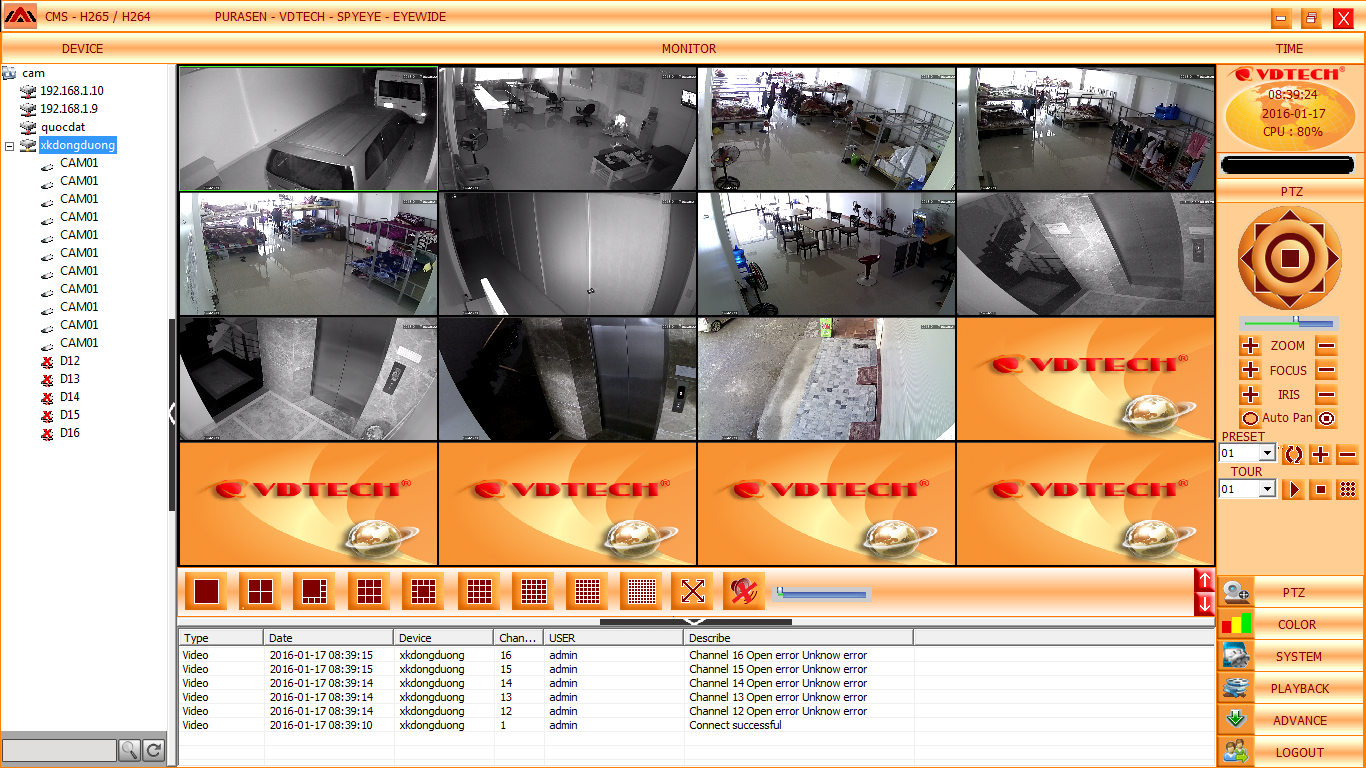Viewport: 1366px width, 768px height.
Task: Select device 192.168.1.10 in tree
Action: click(x=71, y=91)
